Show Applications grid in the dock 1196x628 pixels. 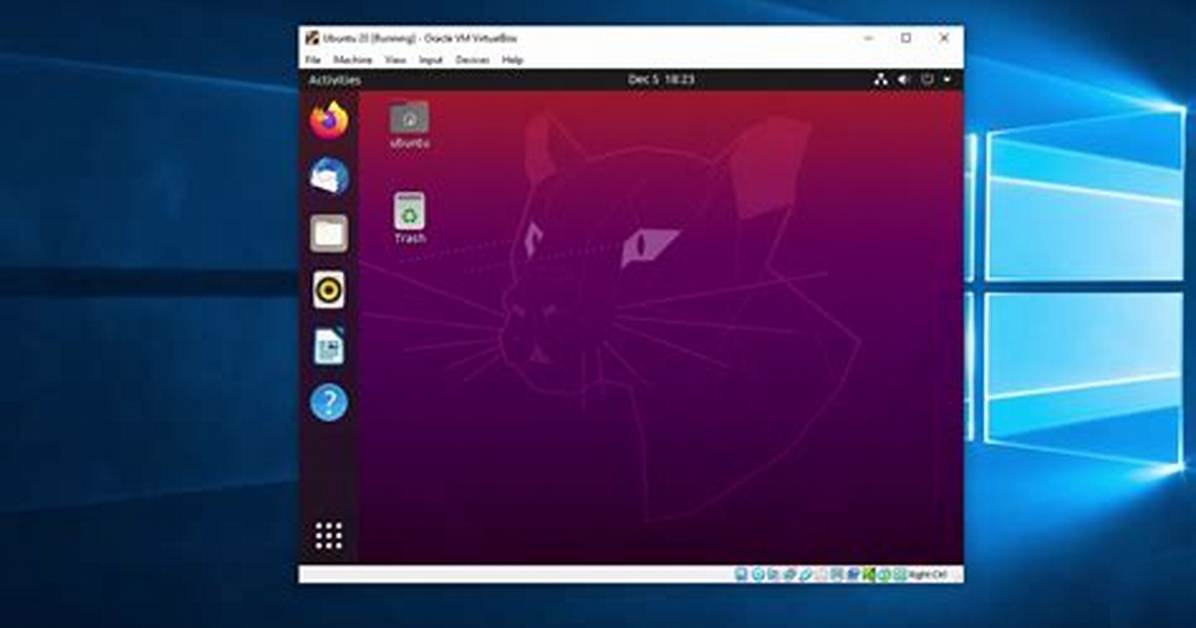[x=329, y=536]
